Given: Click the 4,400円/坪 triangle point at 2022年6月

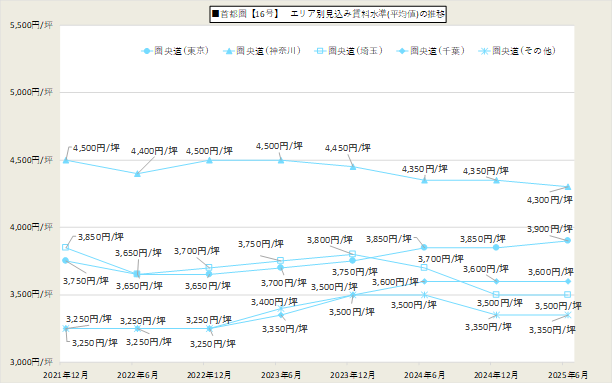Looking at the screenshot, I should click(x=137, y=174).
